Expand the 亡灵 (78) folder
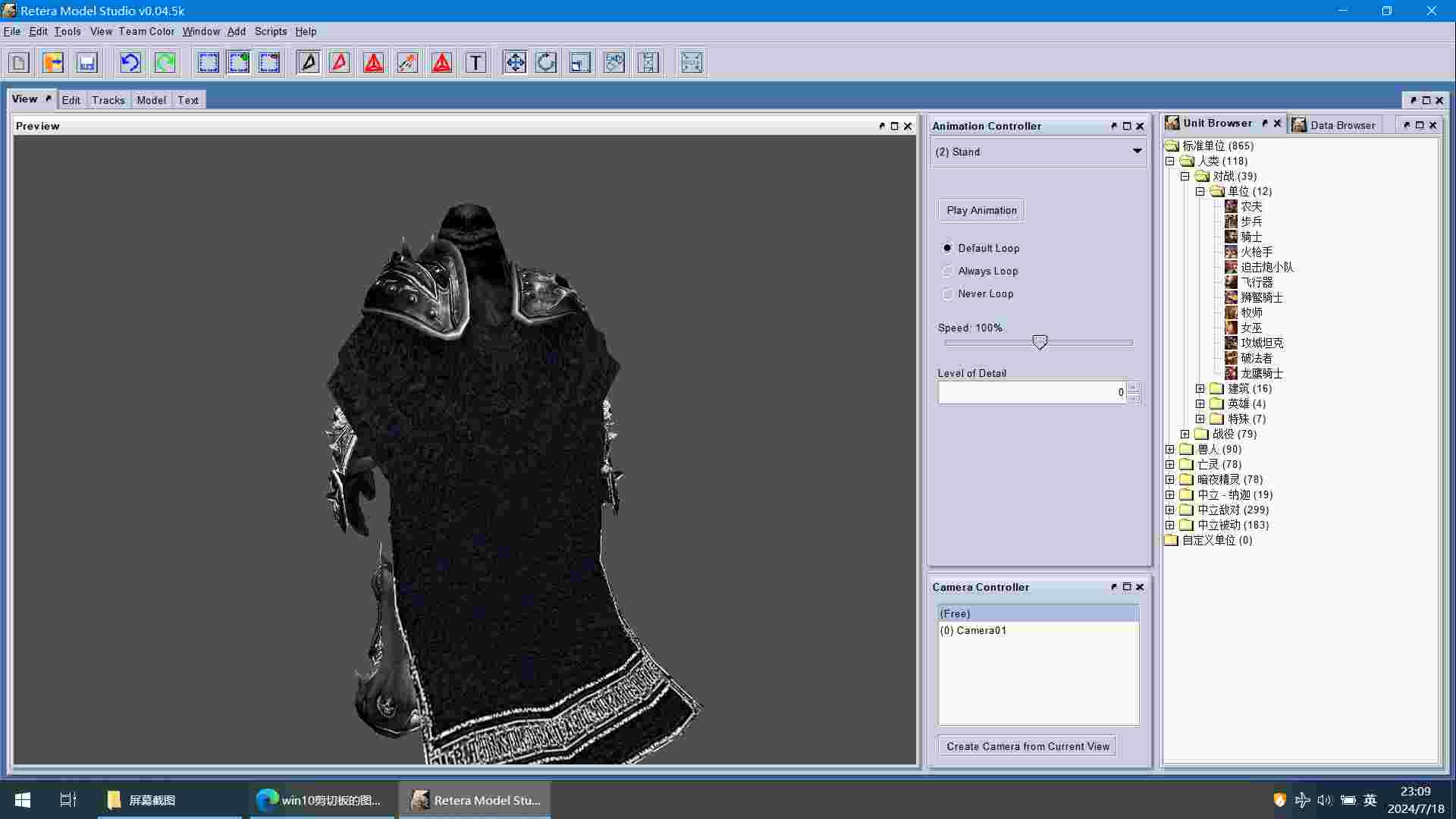Screen dimensions: 1456x819 coord(1170,464)
